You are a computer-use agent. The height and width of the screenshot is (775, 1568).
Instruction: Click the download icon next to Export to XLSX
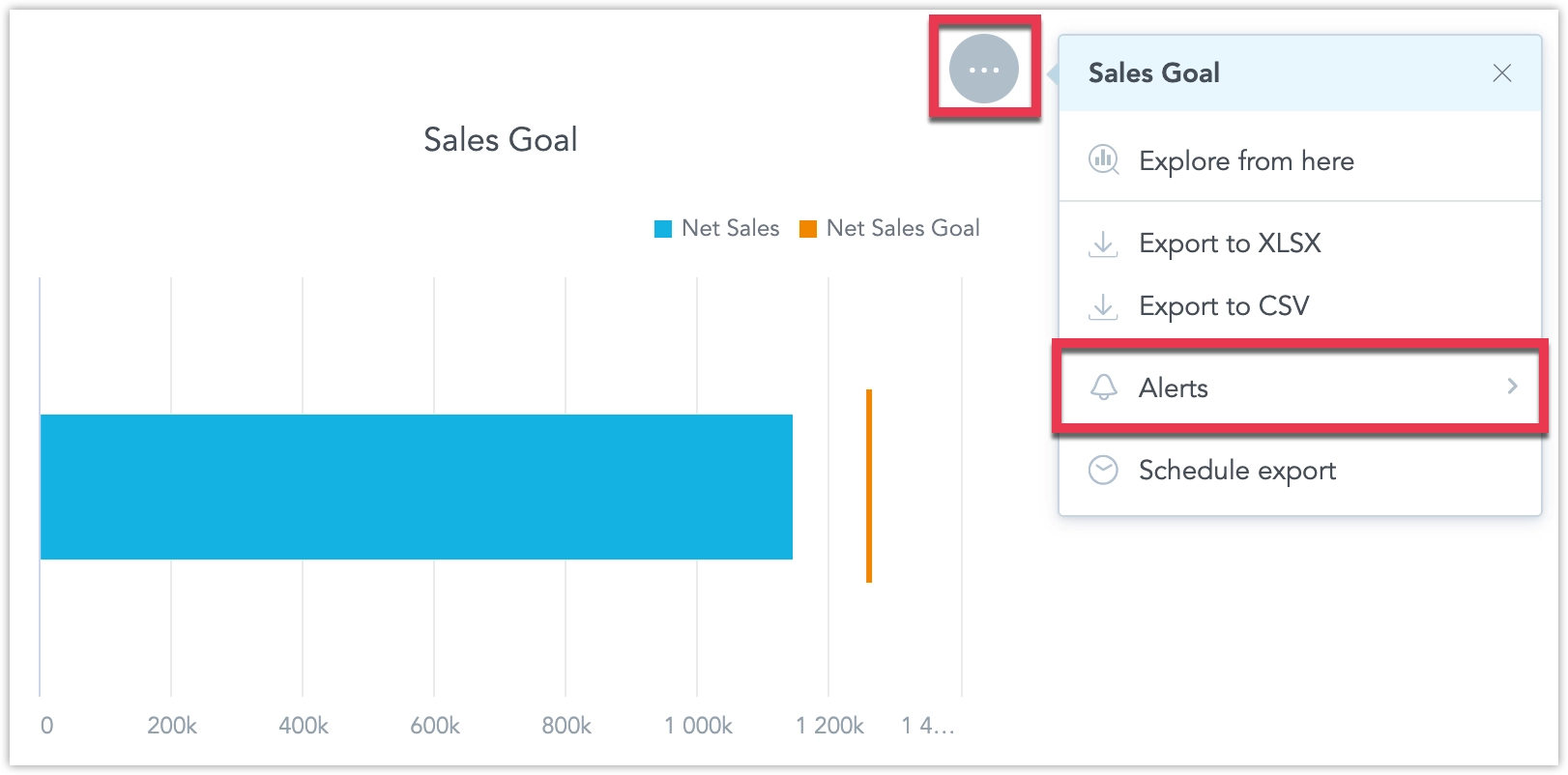(1103, 244)
